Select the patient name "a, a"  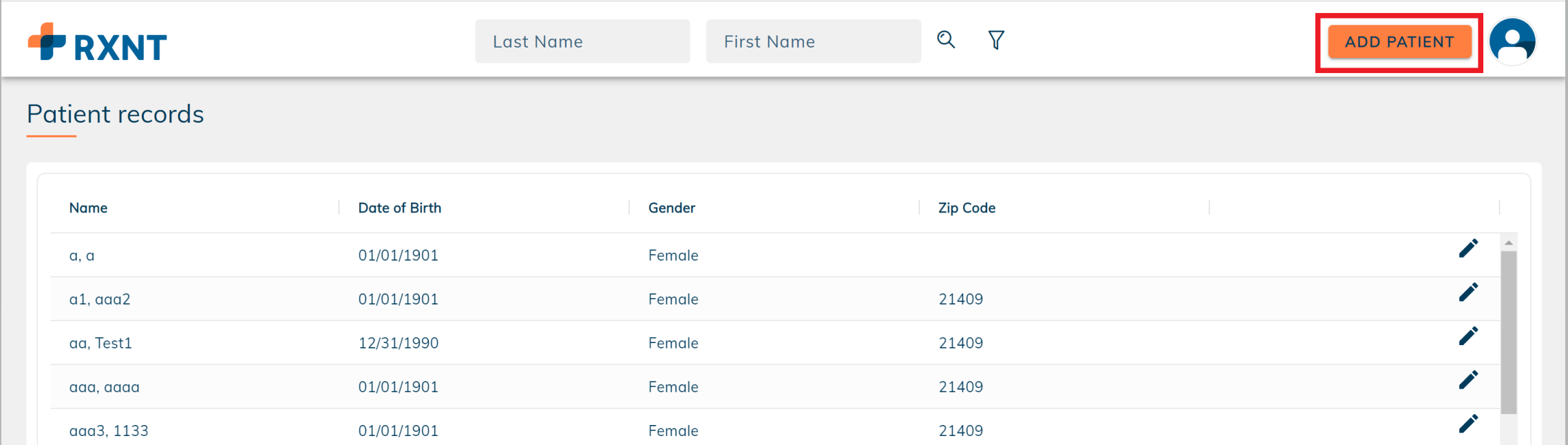coord(82,256)
